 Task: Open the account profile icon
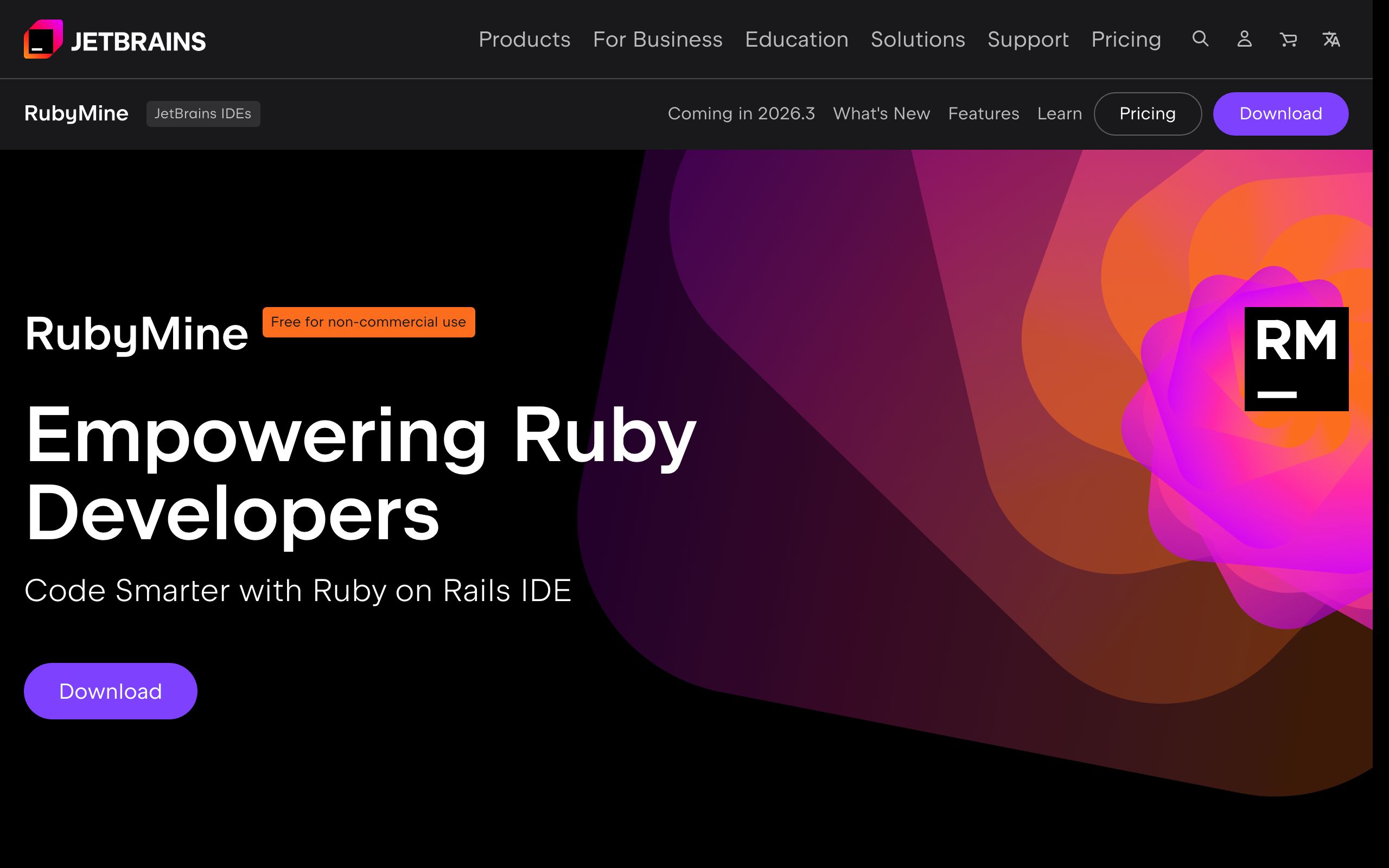pos(1244,39)
